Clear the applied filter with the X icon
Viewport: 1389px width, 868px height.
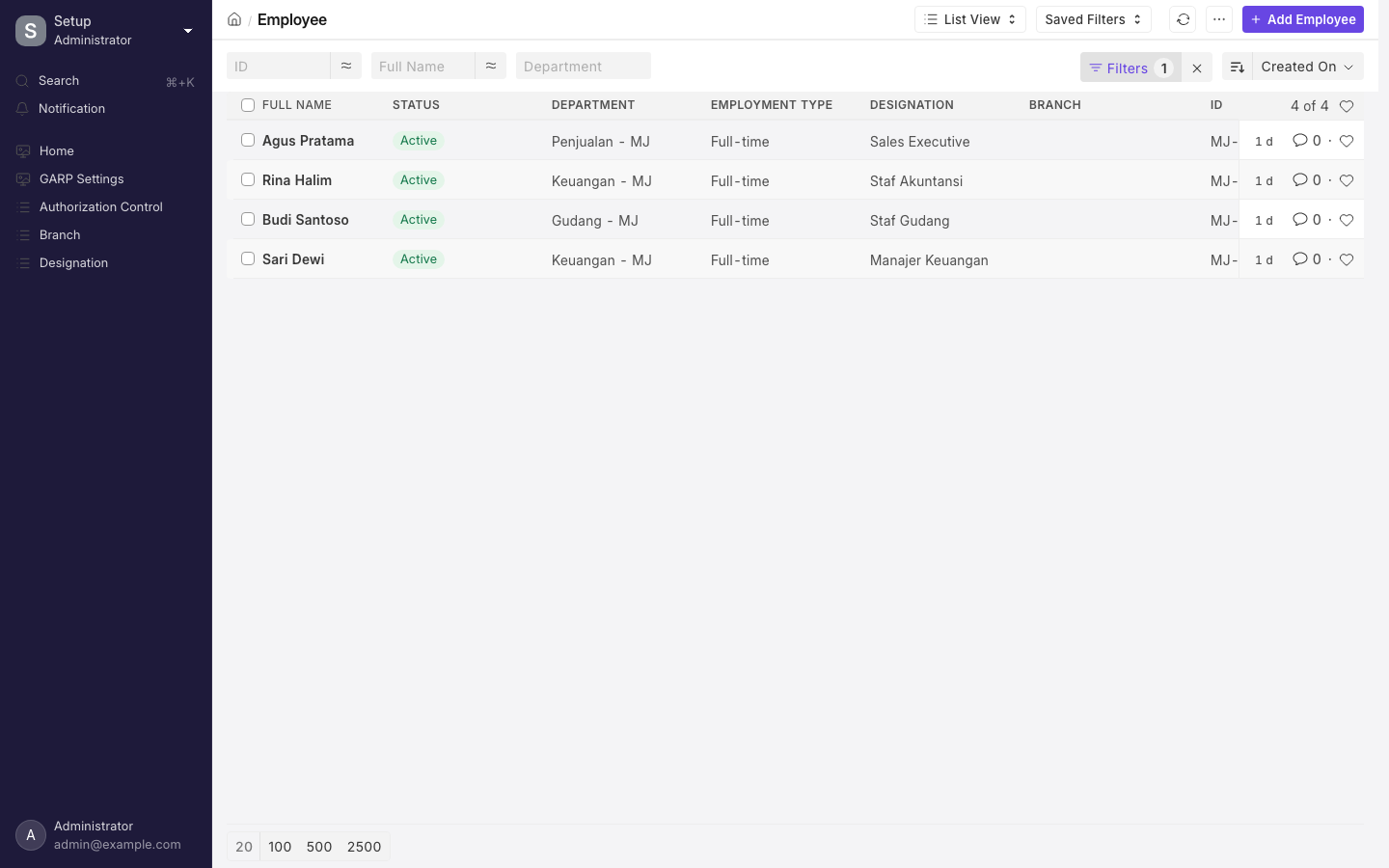(1197, 68)
